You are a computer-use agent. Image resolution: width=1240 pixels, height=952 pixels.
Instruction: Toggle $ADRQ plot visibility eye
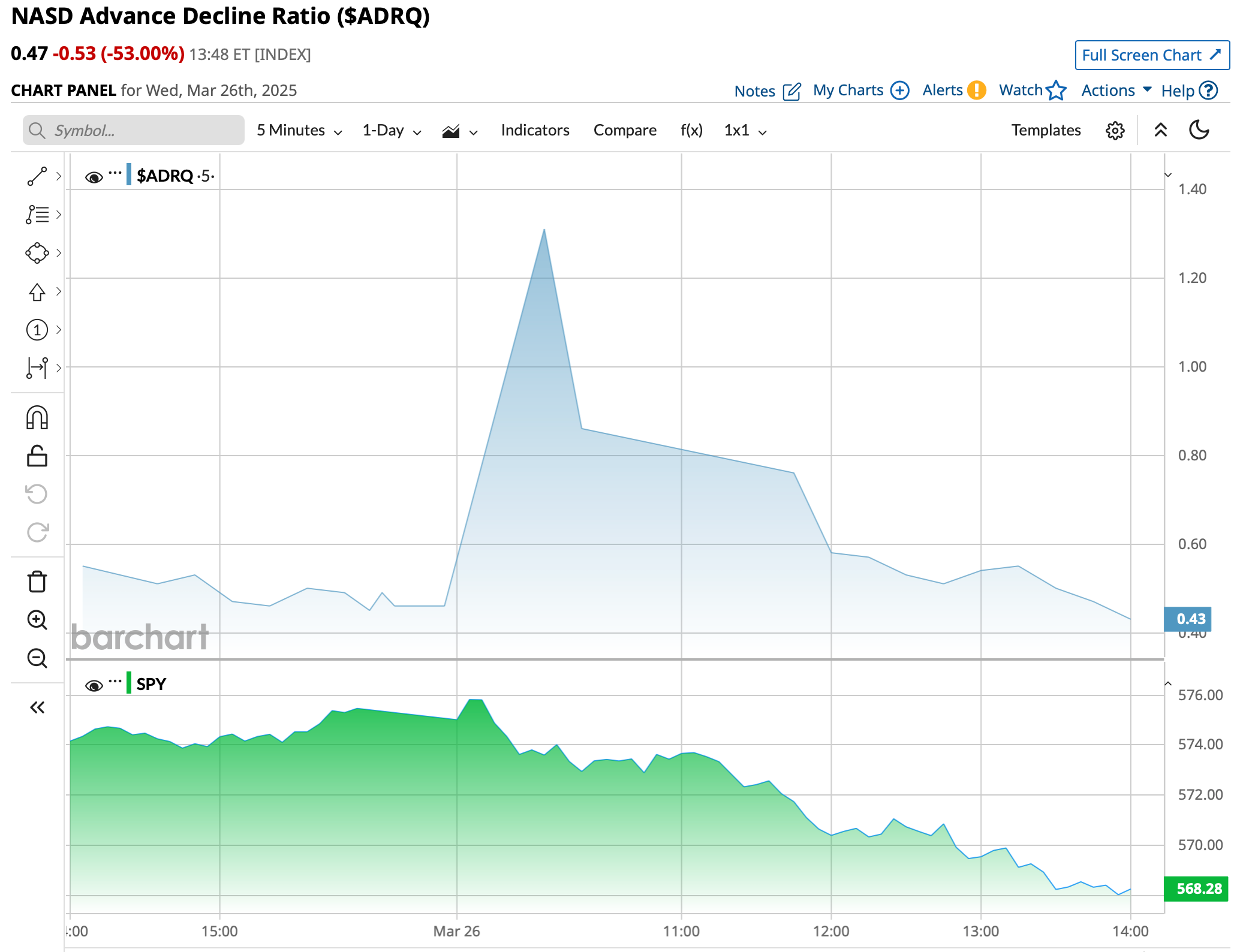point(94,177)
